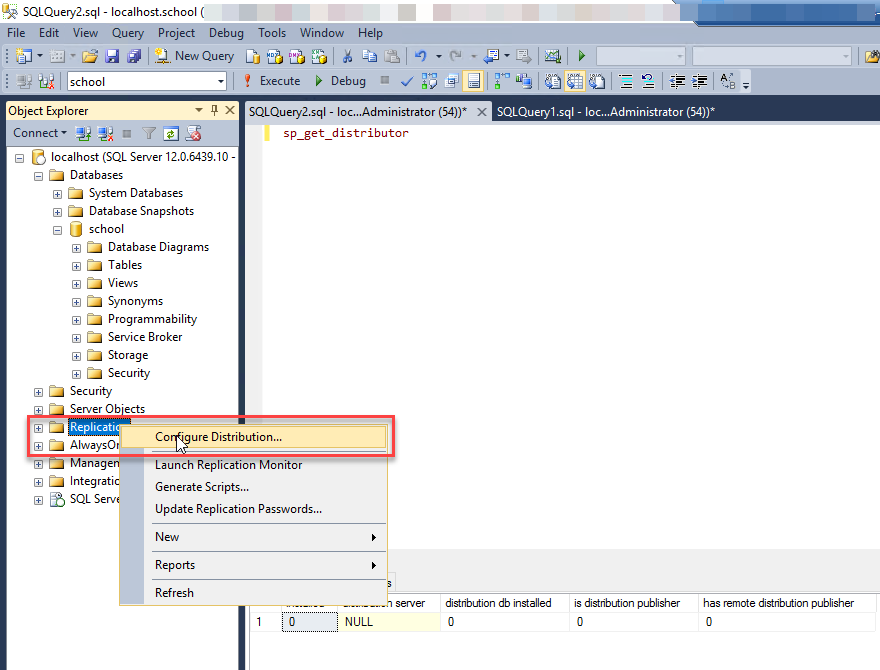Click the Save icon in toolbar
Viewport: 880px width, 670px height.
[x=112, y=56]
